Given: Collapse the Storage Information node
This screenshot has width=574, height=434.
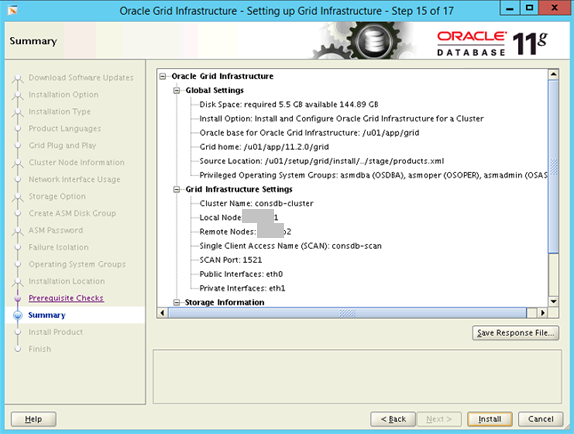Looking at the screenshot, I should (177, 302).
